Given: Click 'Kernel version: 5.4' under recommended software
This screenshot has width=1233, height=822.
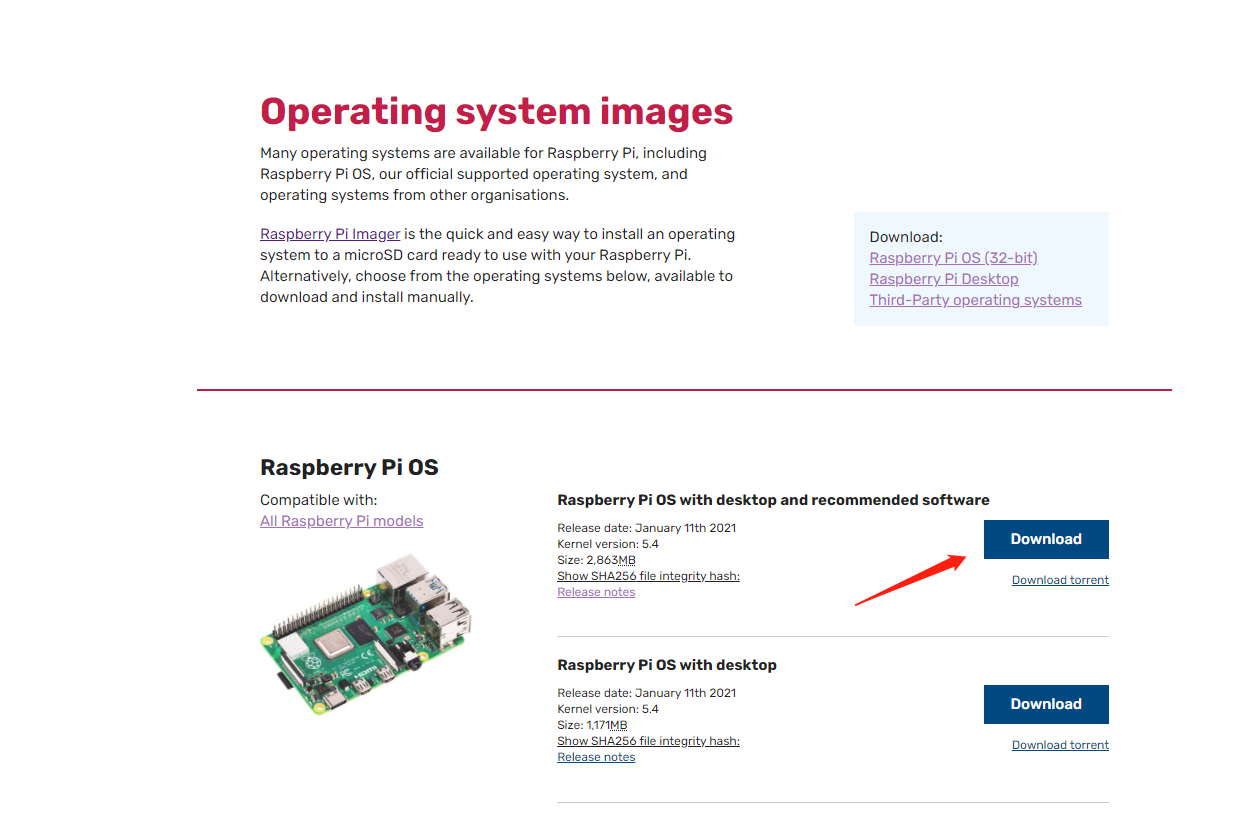Looking at the screenshot, I should point(608,544).
